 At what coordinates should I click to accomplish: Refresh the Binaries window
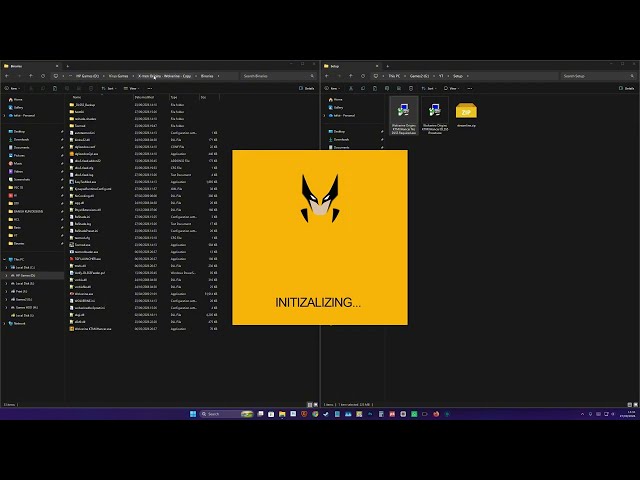[x=43, y=76]
